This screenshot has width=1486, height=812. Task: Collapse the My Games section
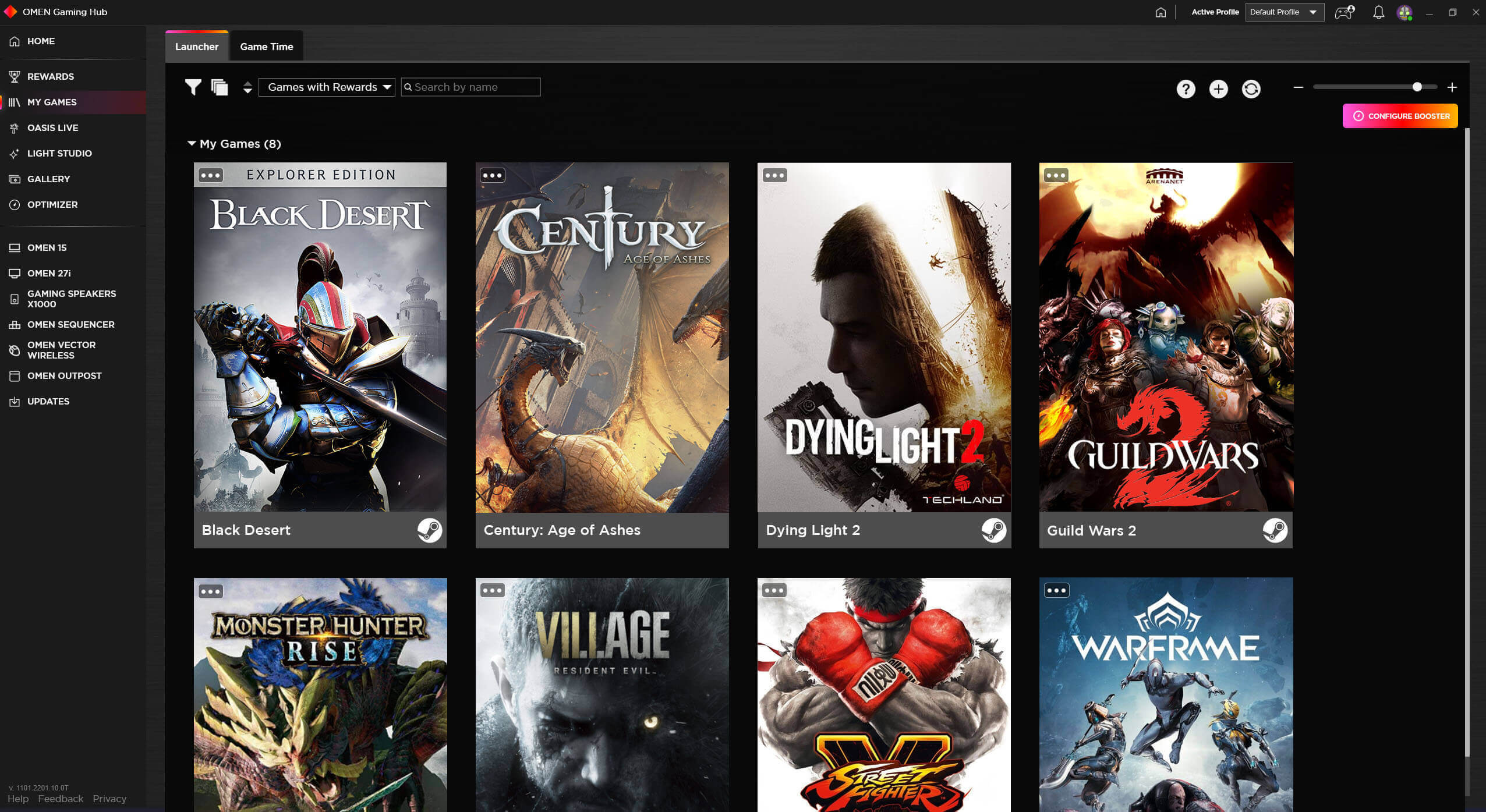tap(191, 143)
